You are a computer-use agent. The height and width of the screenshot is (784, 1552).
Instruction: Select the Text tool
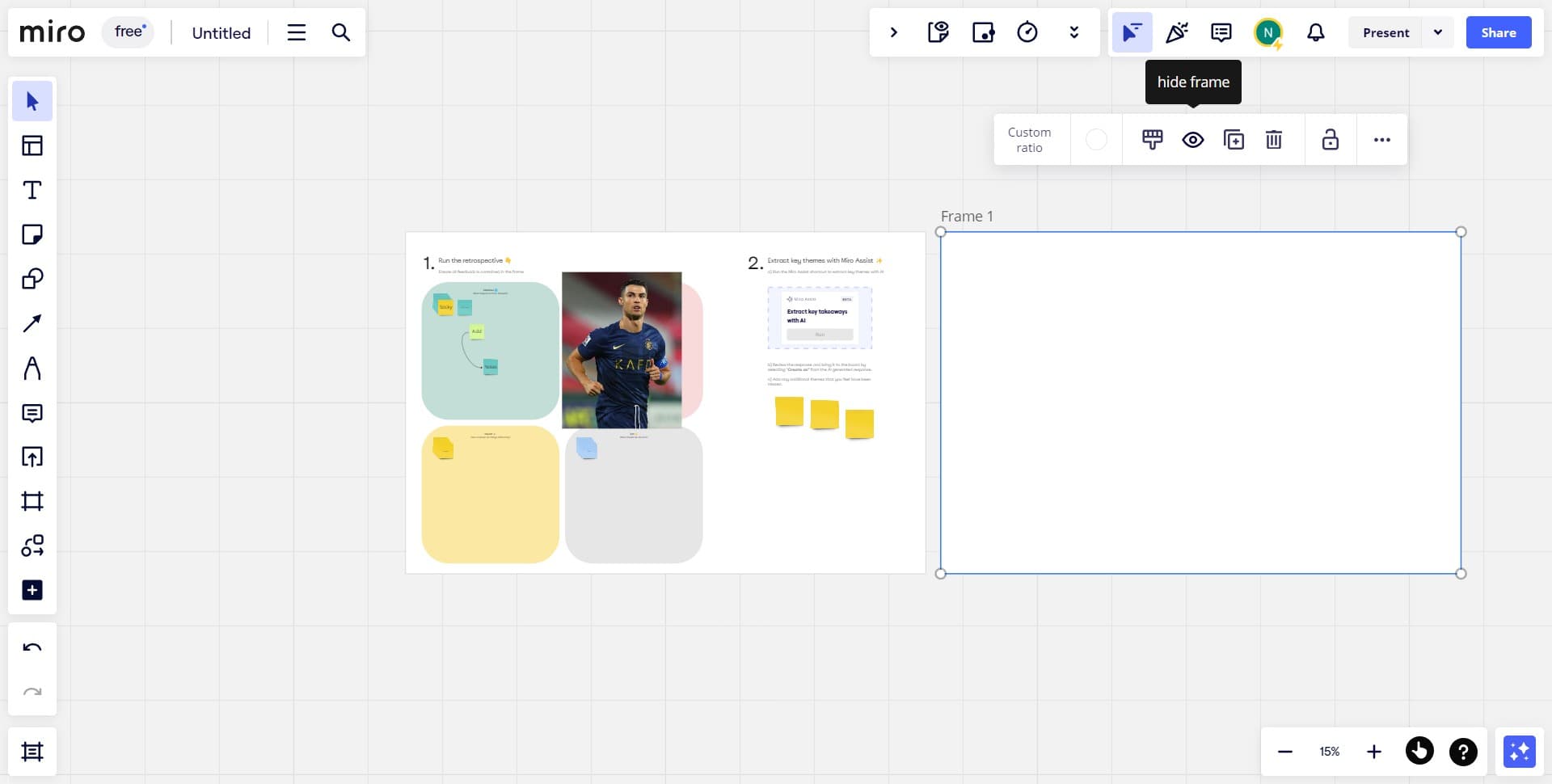point(32,190)
